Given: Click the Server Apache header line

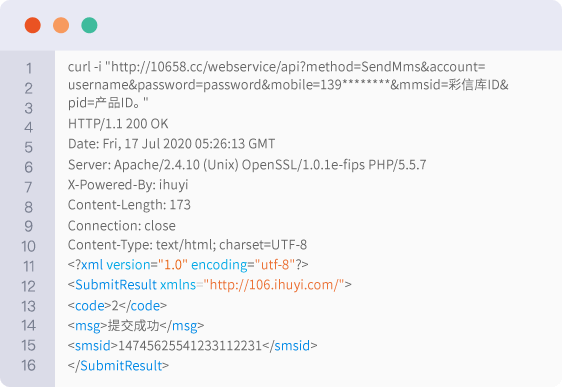Looking at the screenshot, I should (247, 165).
